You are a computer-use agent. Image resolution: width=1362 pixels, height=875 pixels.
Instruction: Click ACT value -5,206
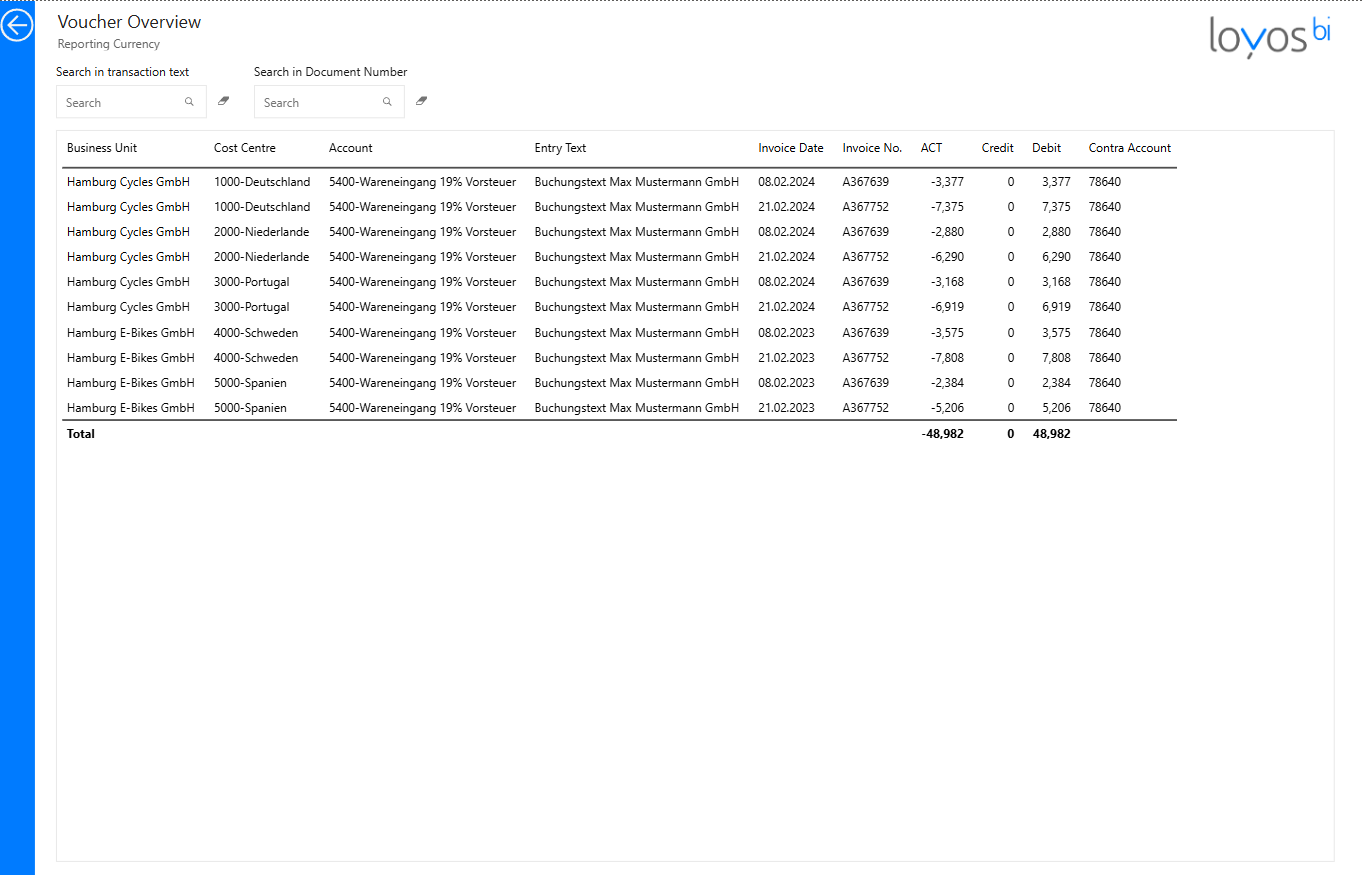pyautogui.click(x=947, y=408)
